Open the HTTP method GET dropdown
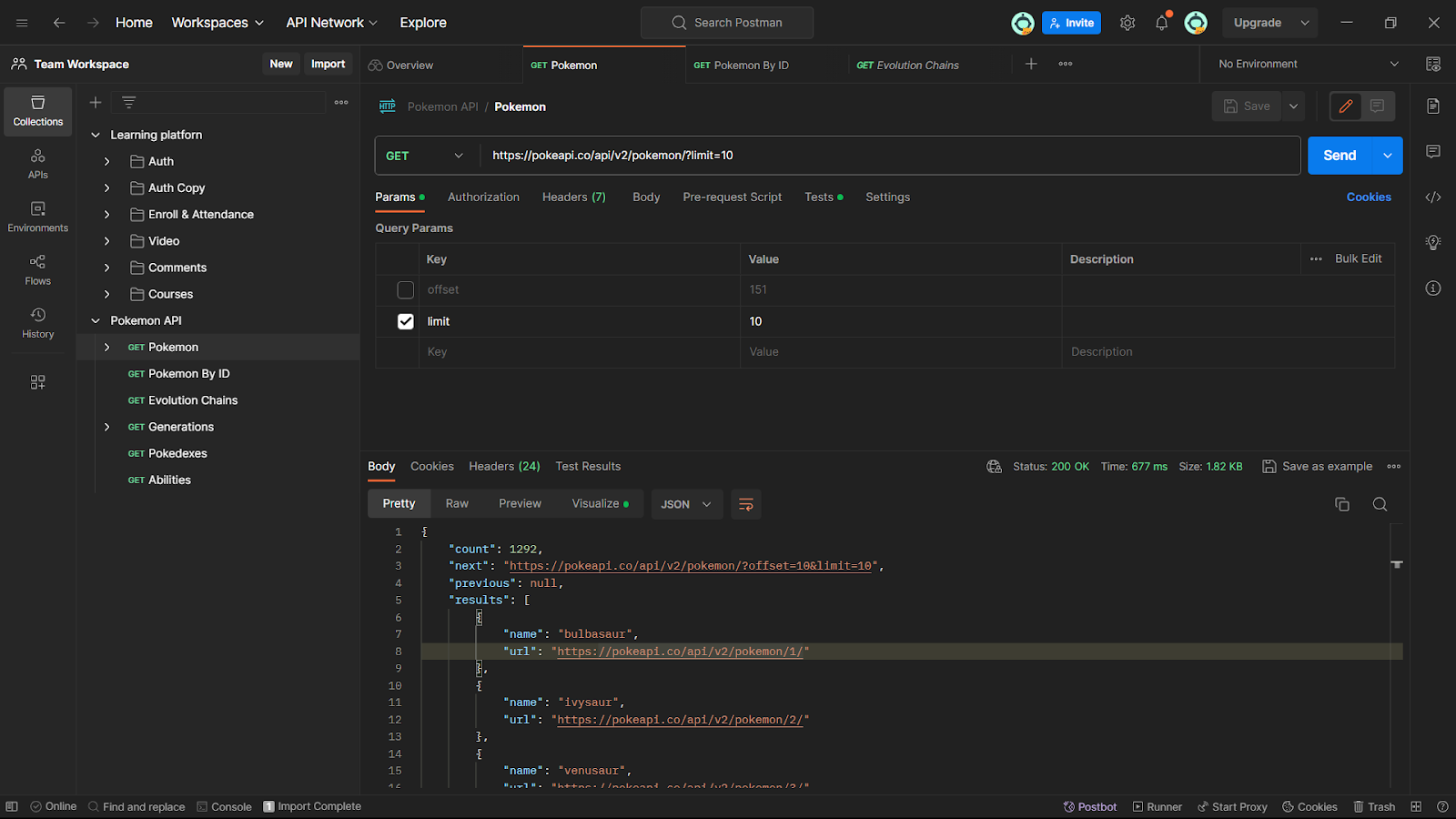This screenshot has height=819, width=1456. coord(425,156)
